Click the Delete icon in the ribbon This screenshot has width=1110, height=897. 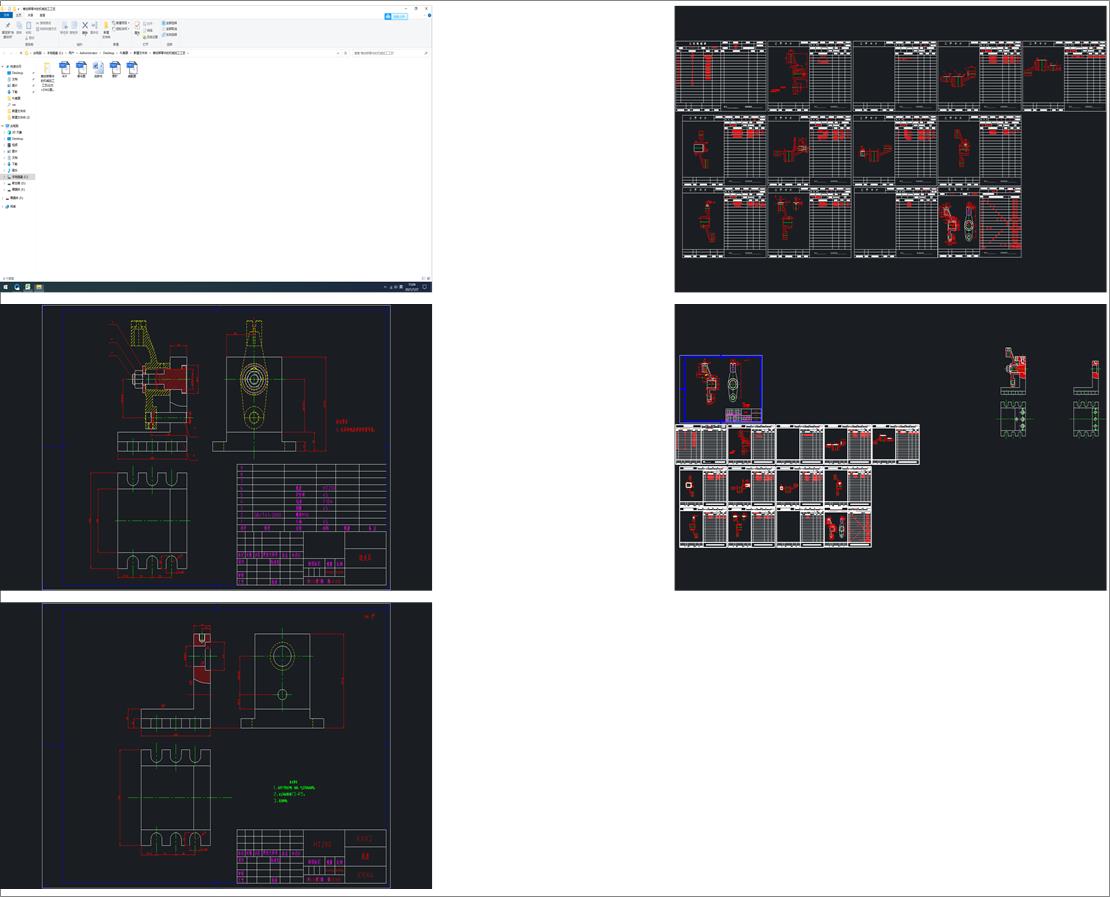coord(85,25)
